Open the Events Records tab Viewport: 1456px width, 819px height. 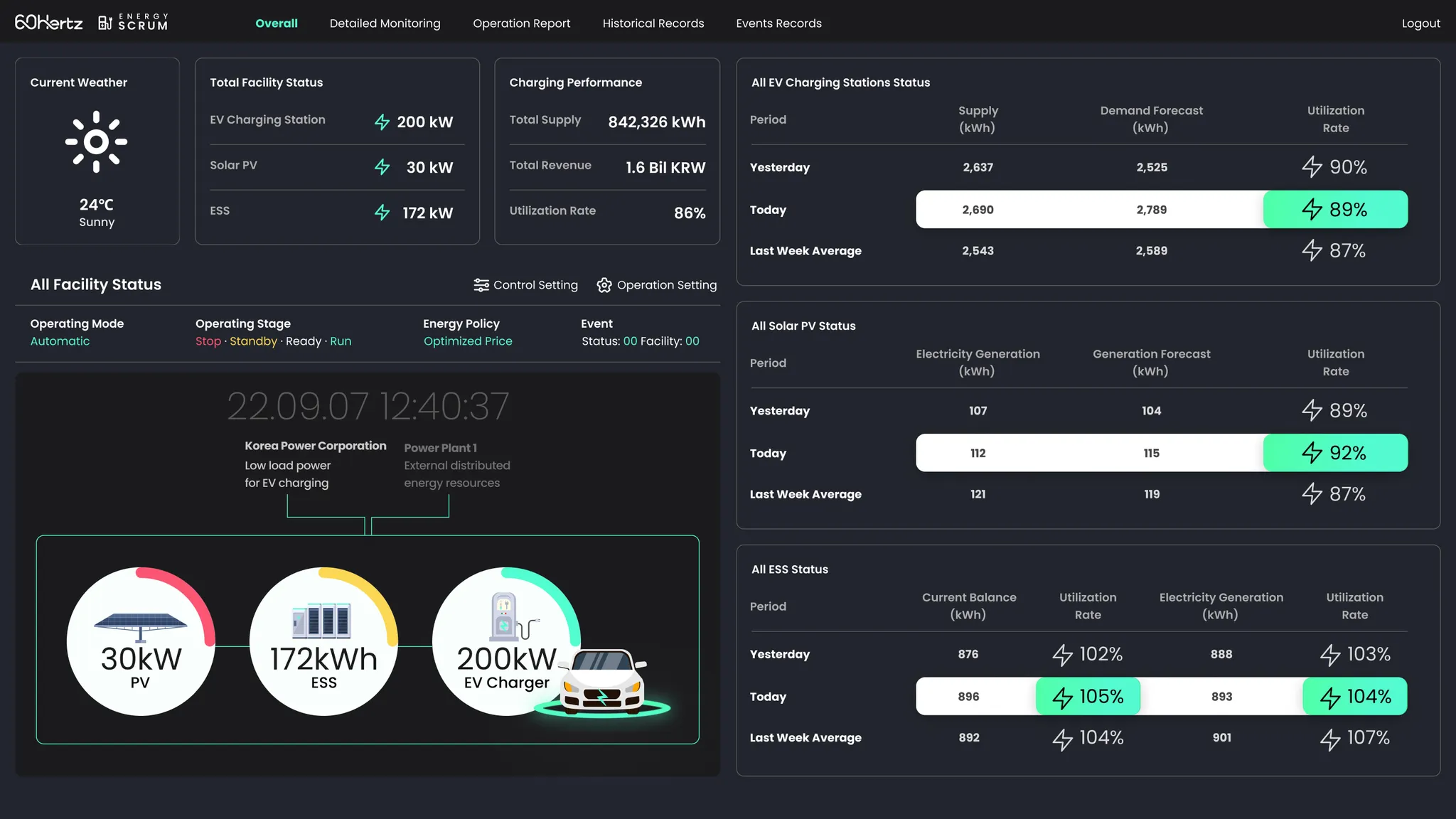(x=778, y=23)
